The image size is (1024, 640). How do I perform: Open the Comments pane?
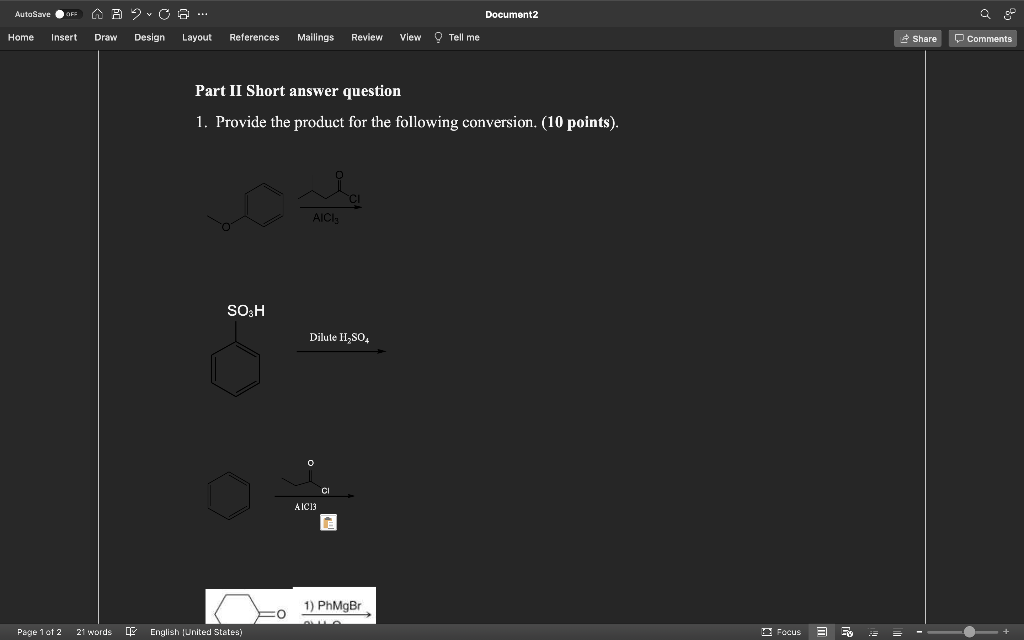click(x=981, y=38)
